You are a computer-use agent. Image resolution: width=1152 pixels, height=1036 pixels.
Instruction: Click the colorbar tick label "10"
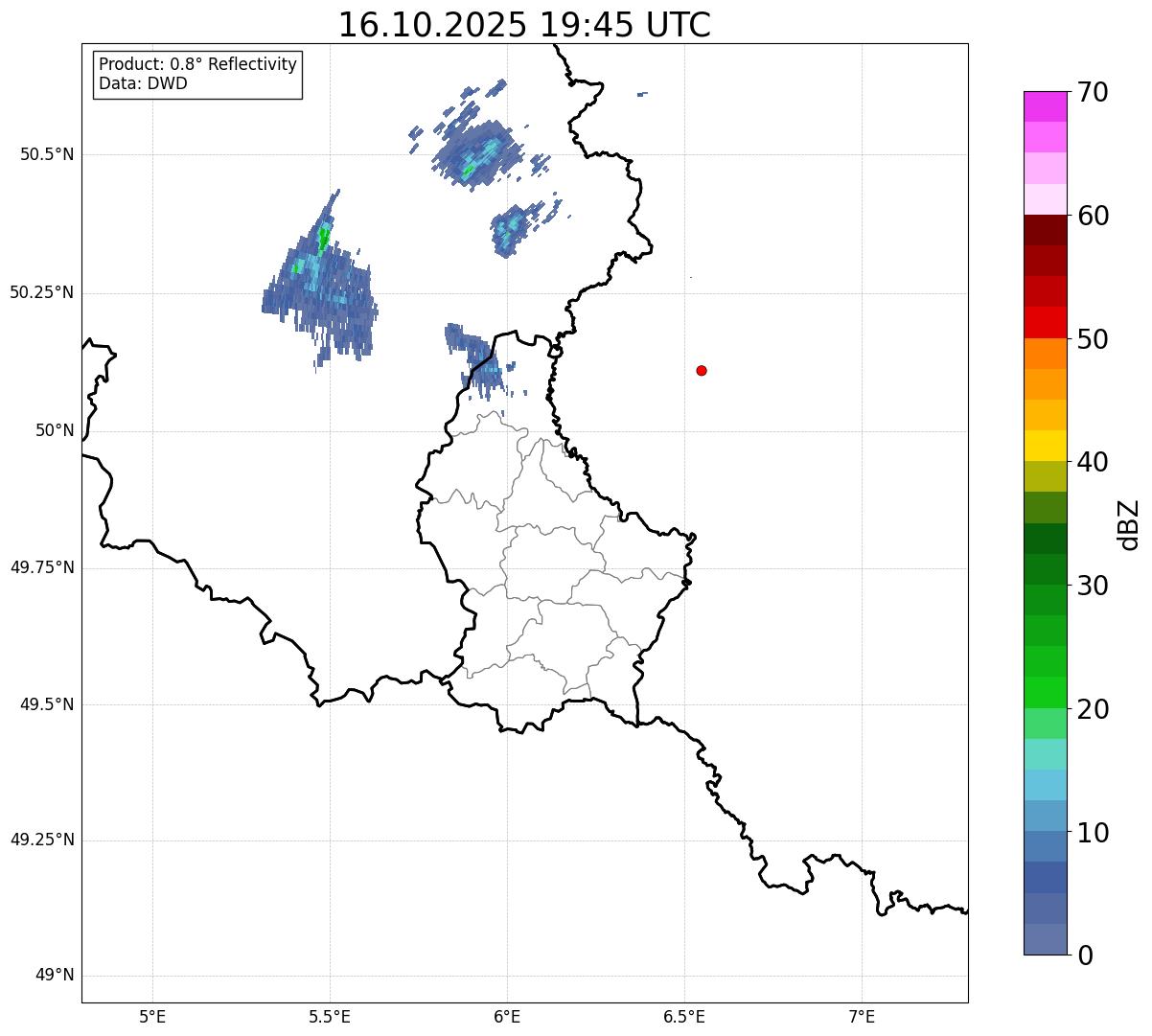coord(1094,832)
